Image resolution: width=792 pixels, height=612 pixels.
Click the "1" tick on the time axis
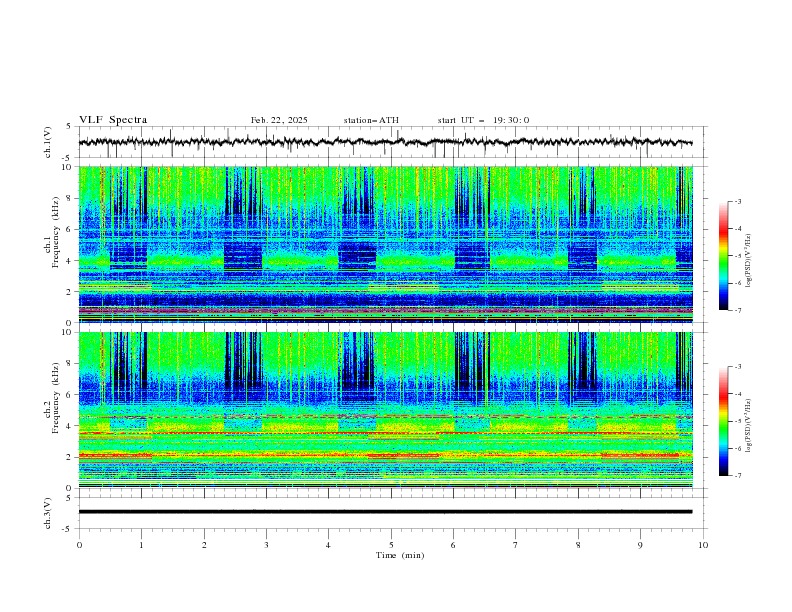click(x=141, y=545)
